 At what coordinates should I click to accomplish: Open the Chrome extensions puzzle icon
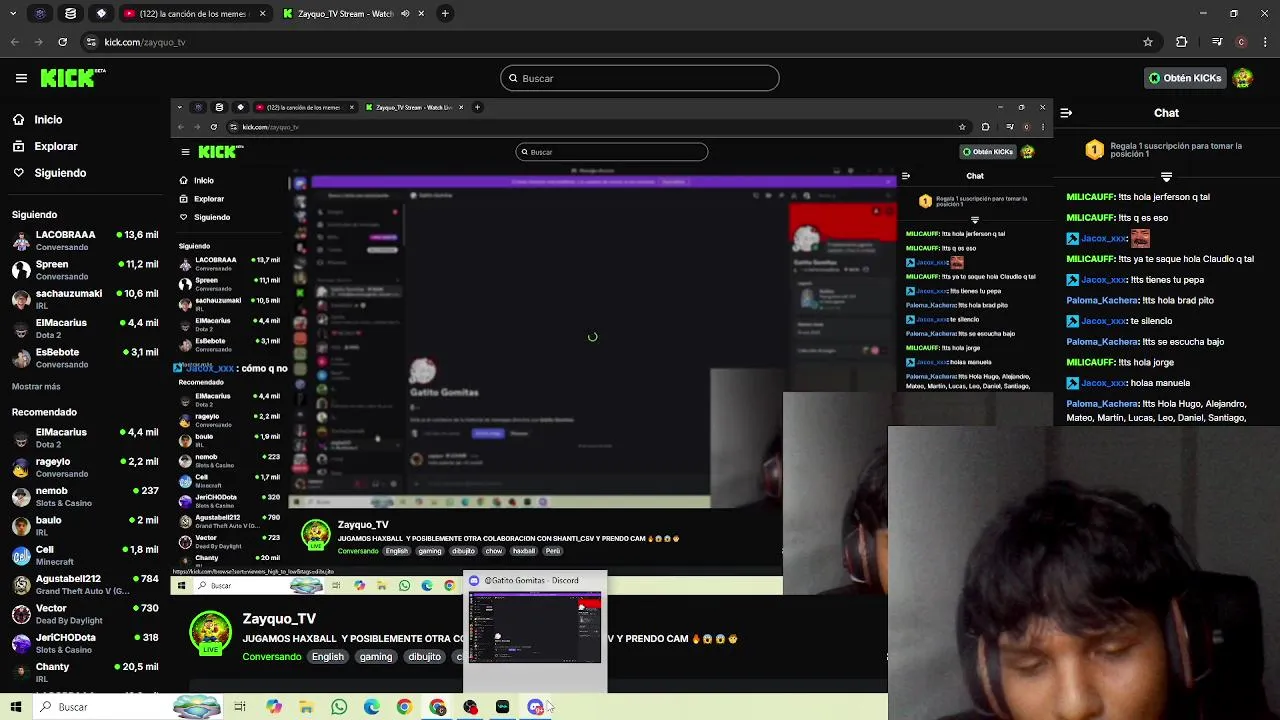pos(1182,42)
